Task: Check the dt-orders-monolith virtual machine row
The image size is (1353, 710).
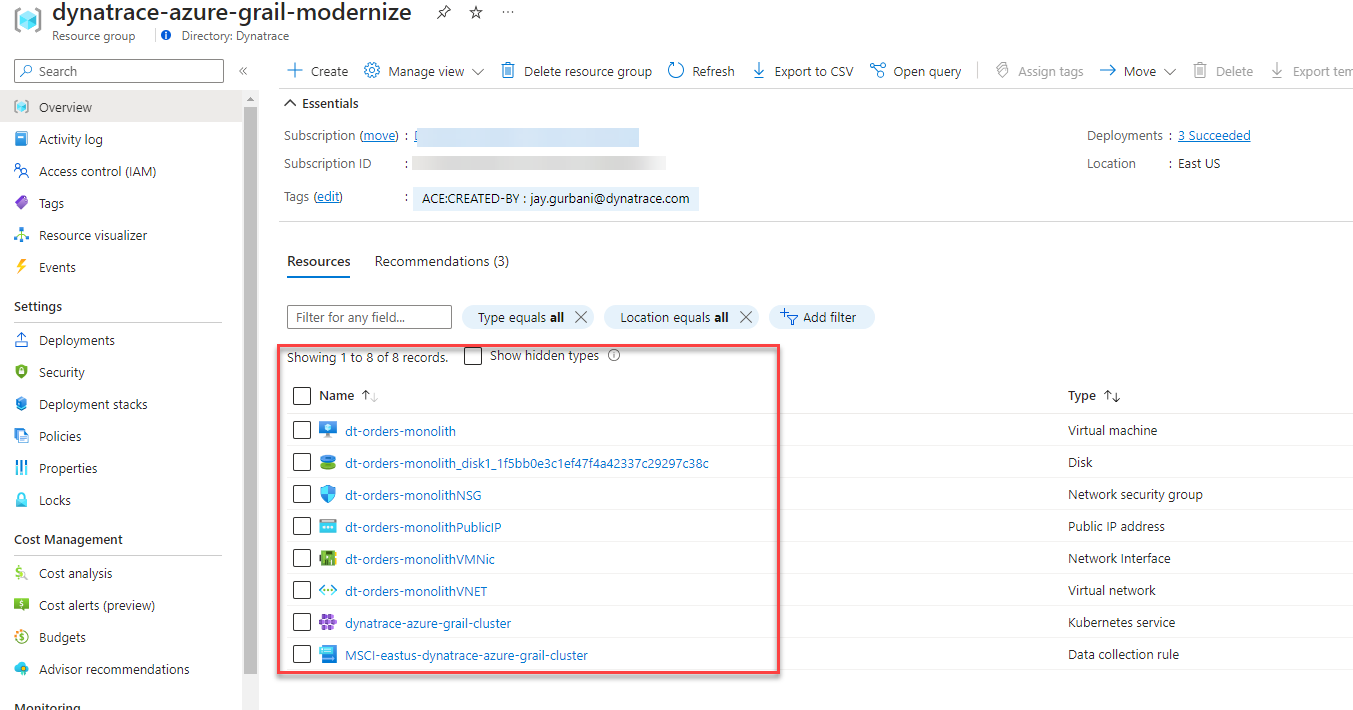Action: (x=302, y=430)
